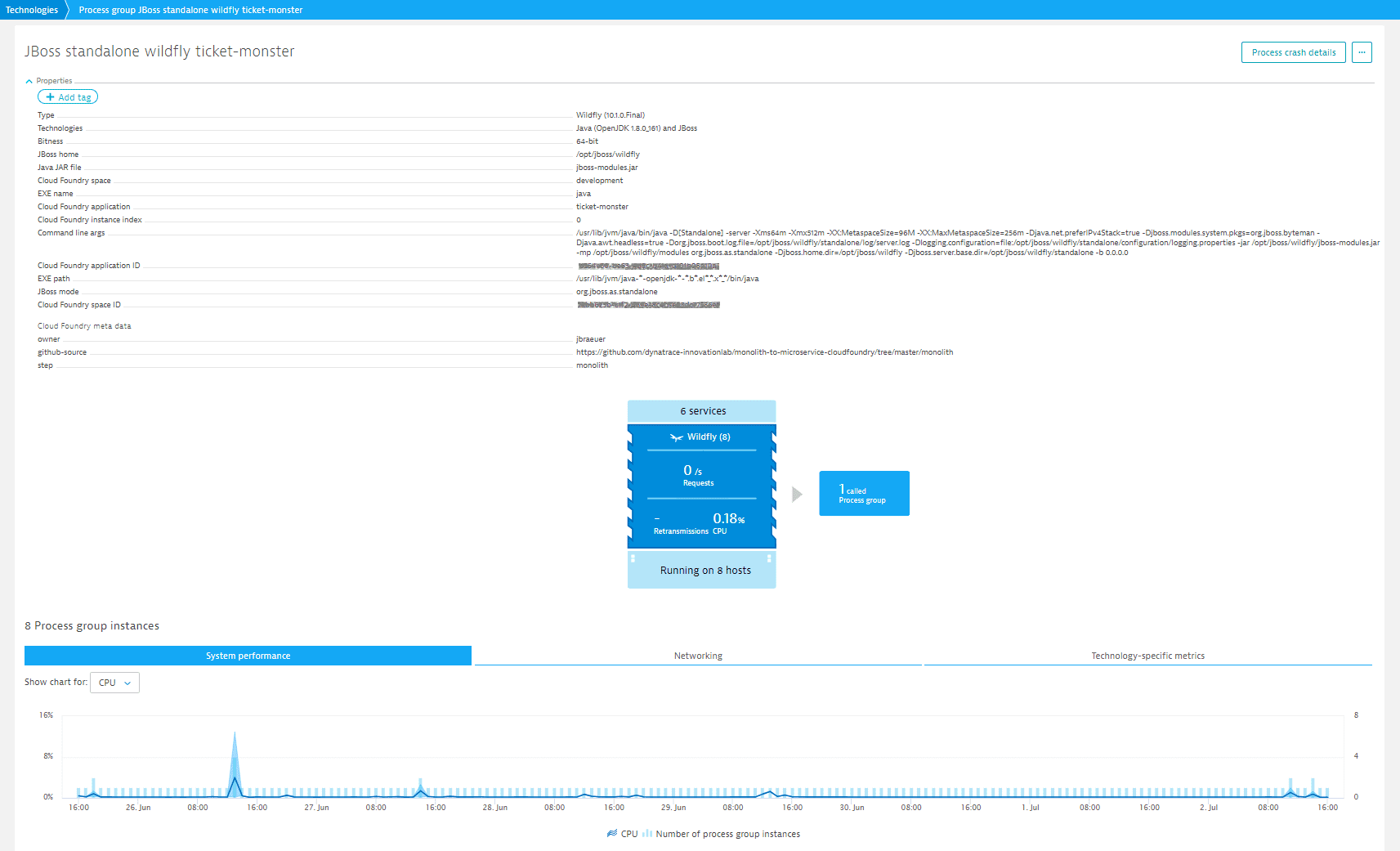
Task: Click the 8 Process group instances heading
Action: point(92,626)
